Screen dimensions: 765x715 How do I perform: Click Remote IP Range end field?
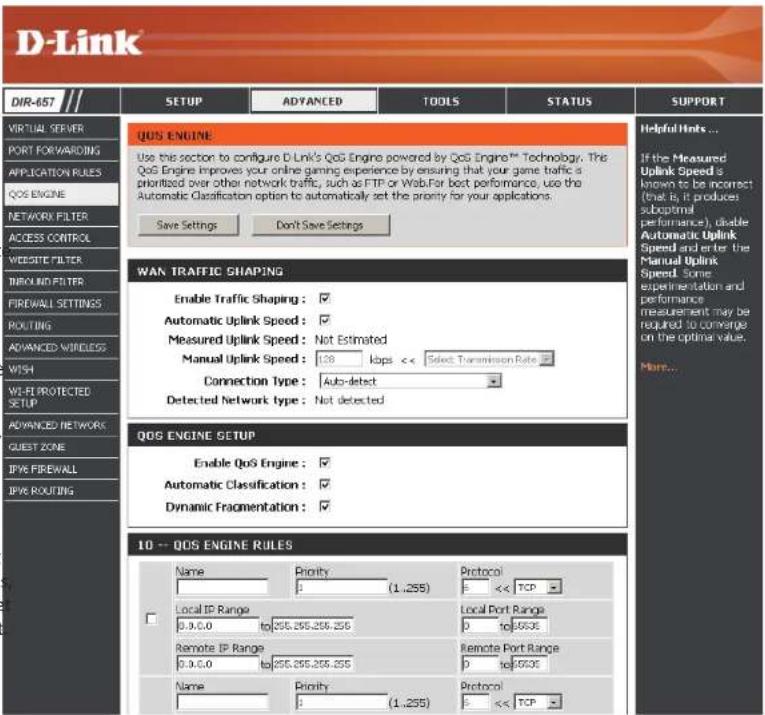(x=312, y=664)
